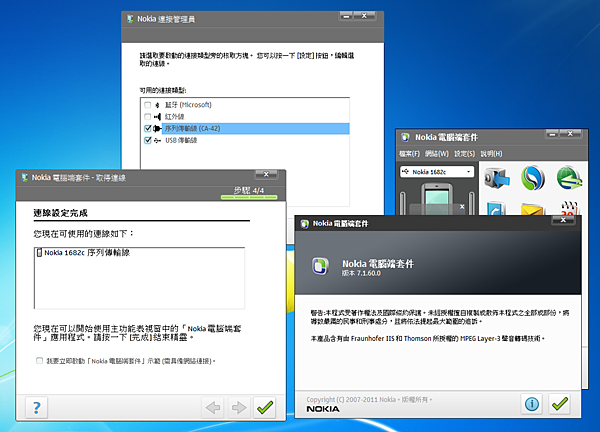Open the 網路(W) menu

(x=437, y=153)
